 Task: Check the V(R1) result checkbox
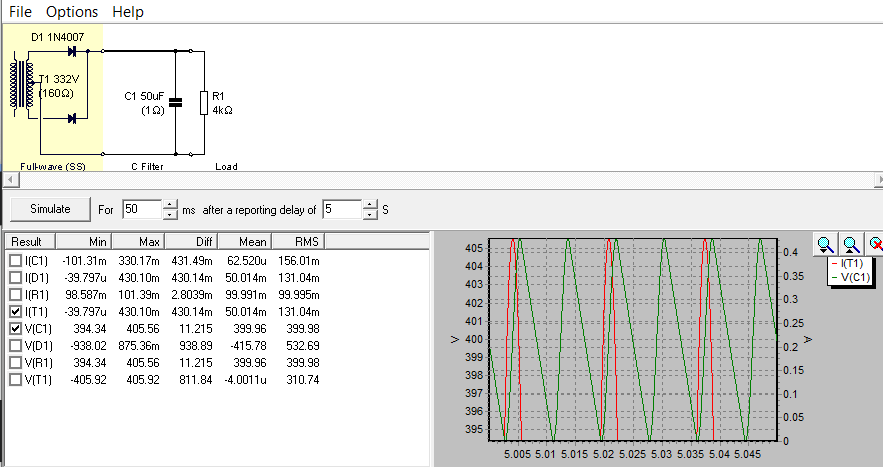pyautogui.click(x=15, y=362)
